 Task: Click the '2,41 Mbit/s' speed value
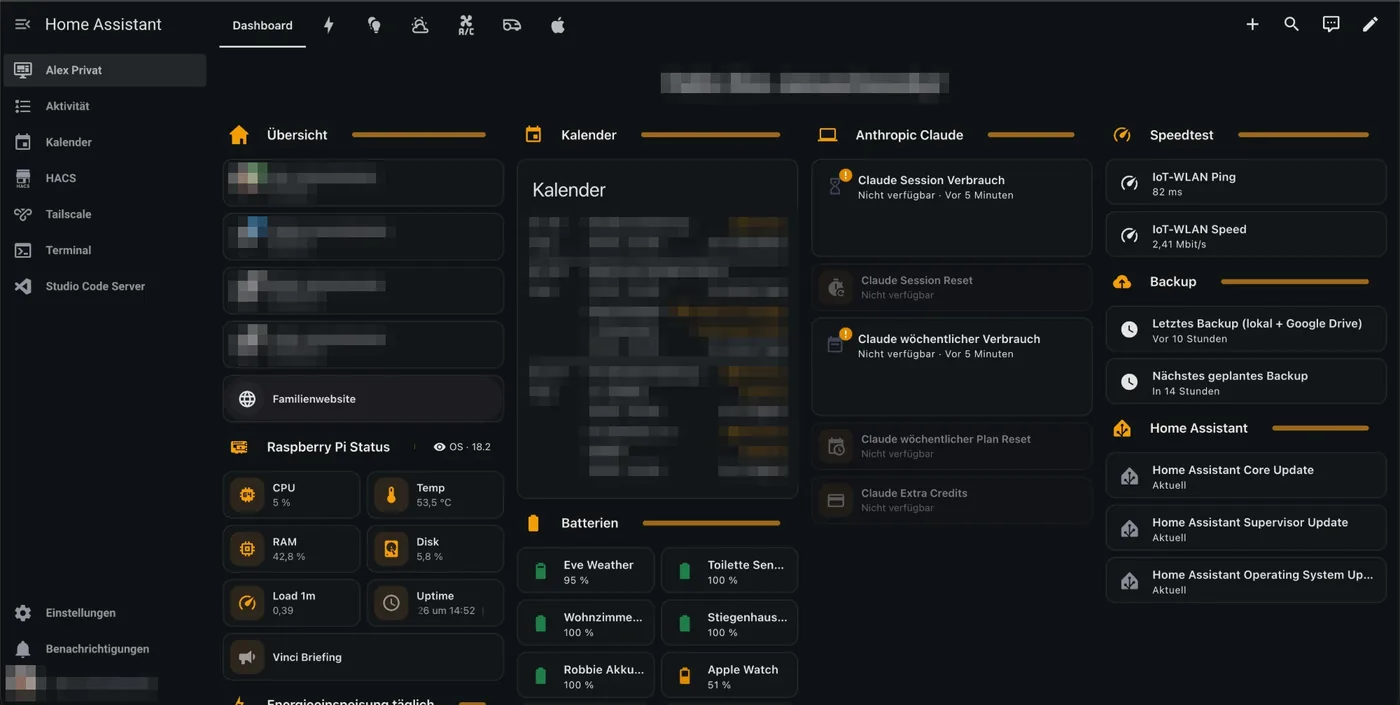(x=1179, y=244)
